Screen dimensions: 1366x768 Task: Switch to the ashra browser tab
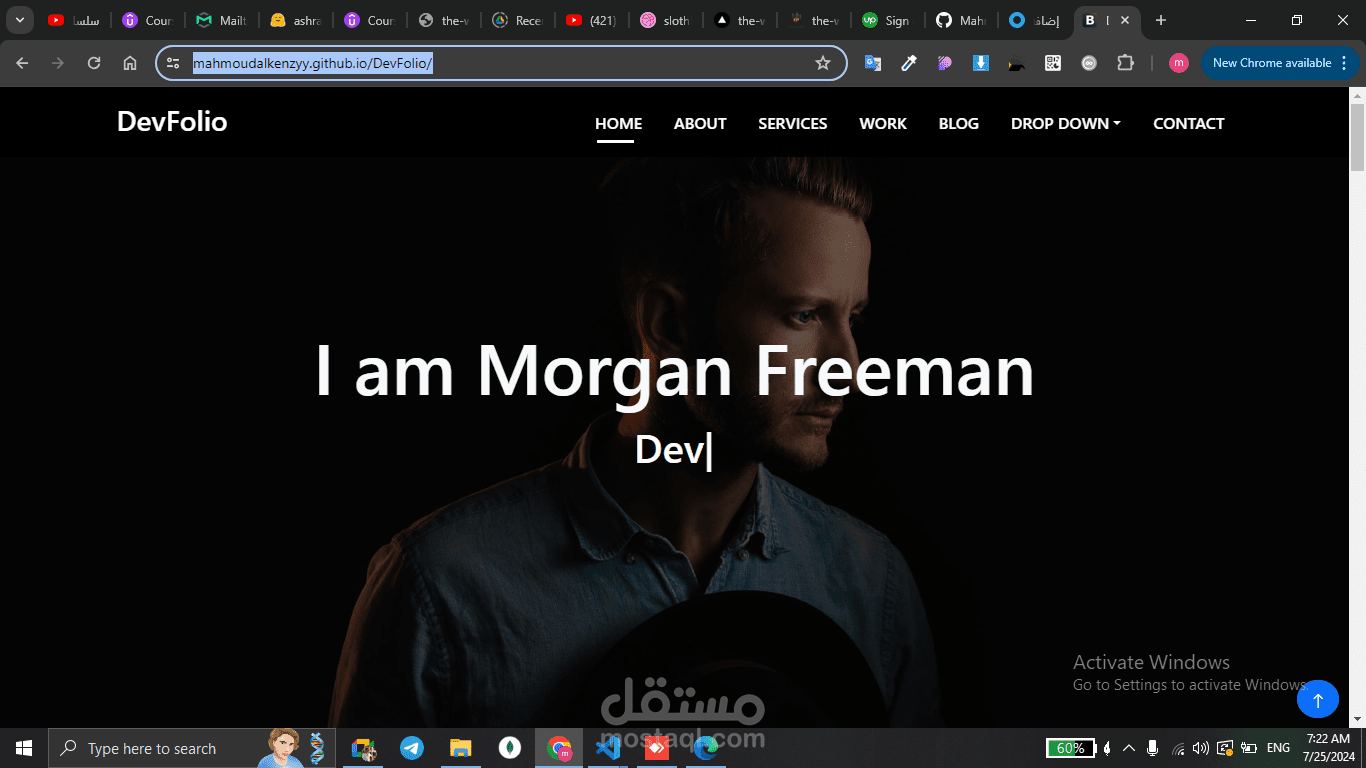tap(295, 20)
